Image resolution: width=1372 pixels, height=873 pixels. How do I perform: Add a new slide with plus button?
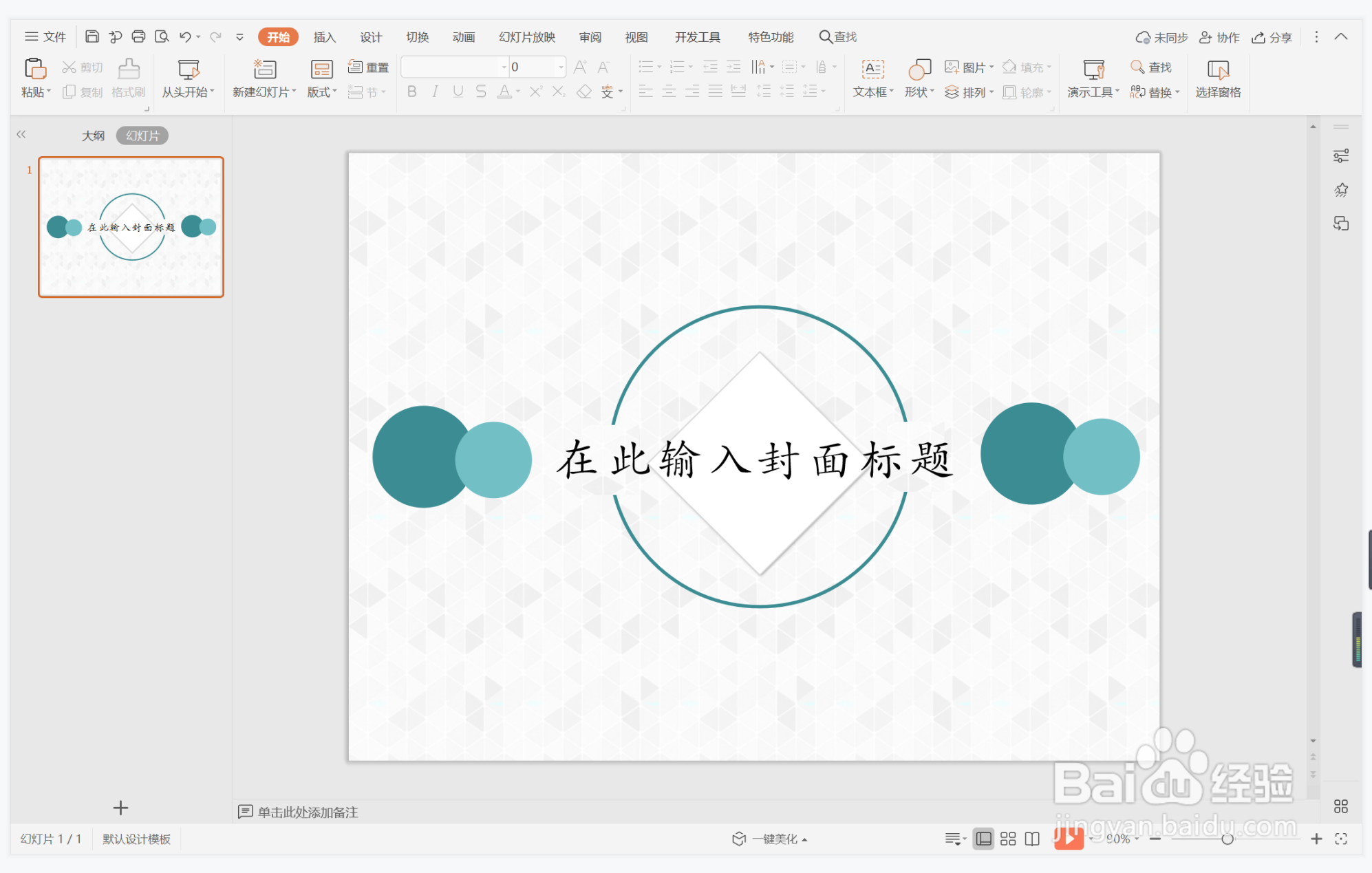[121, 808]
